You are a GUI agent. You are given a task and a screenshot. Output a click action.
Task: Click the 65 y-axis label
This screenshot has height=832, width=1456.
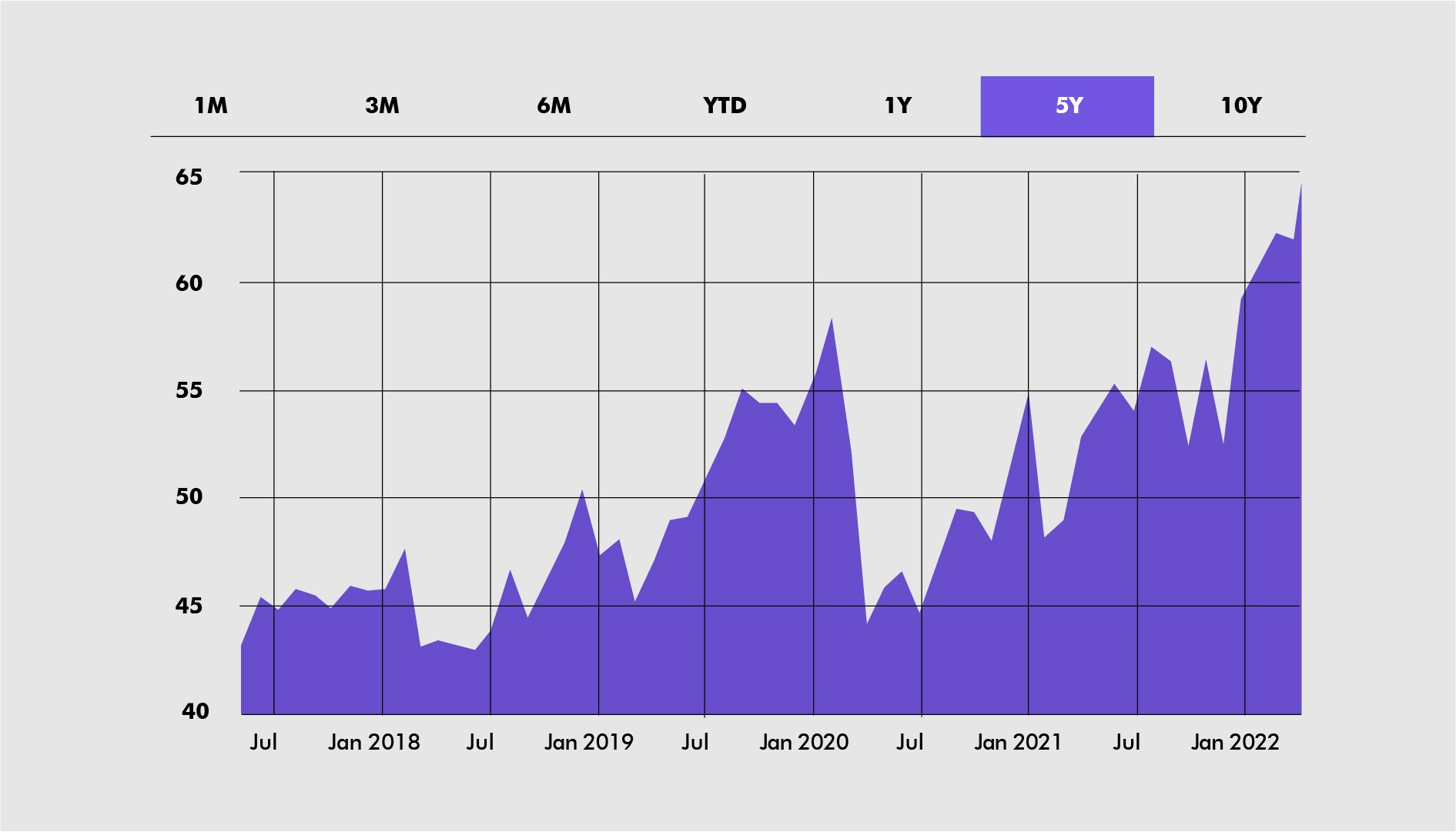pyautogui.click(x=189, y=177)
